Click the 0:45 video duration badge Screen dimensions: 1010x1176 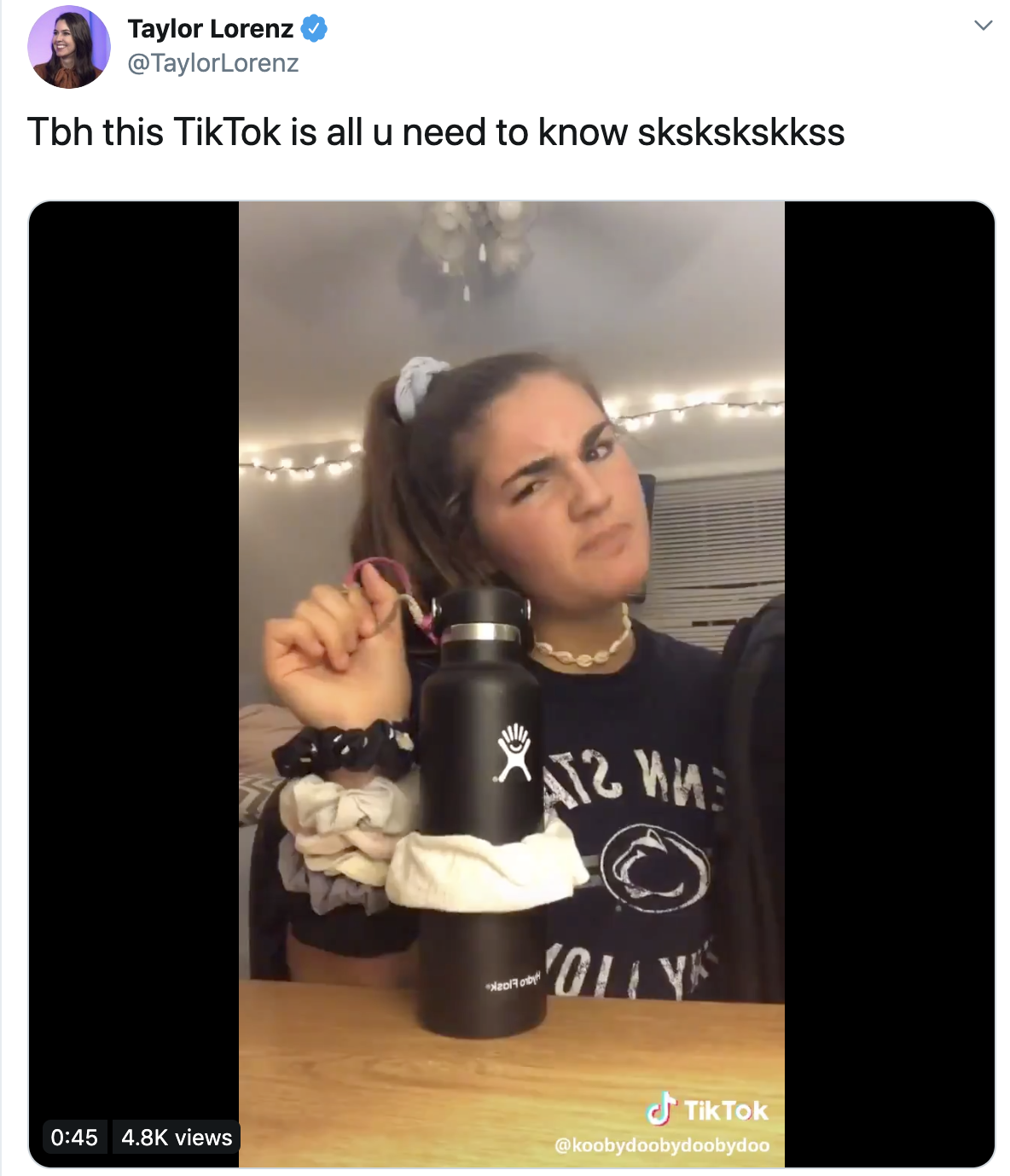(x=74, y=1137)
